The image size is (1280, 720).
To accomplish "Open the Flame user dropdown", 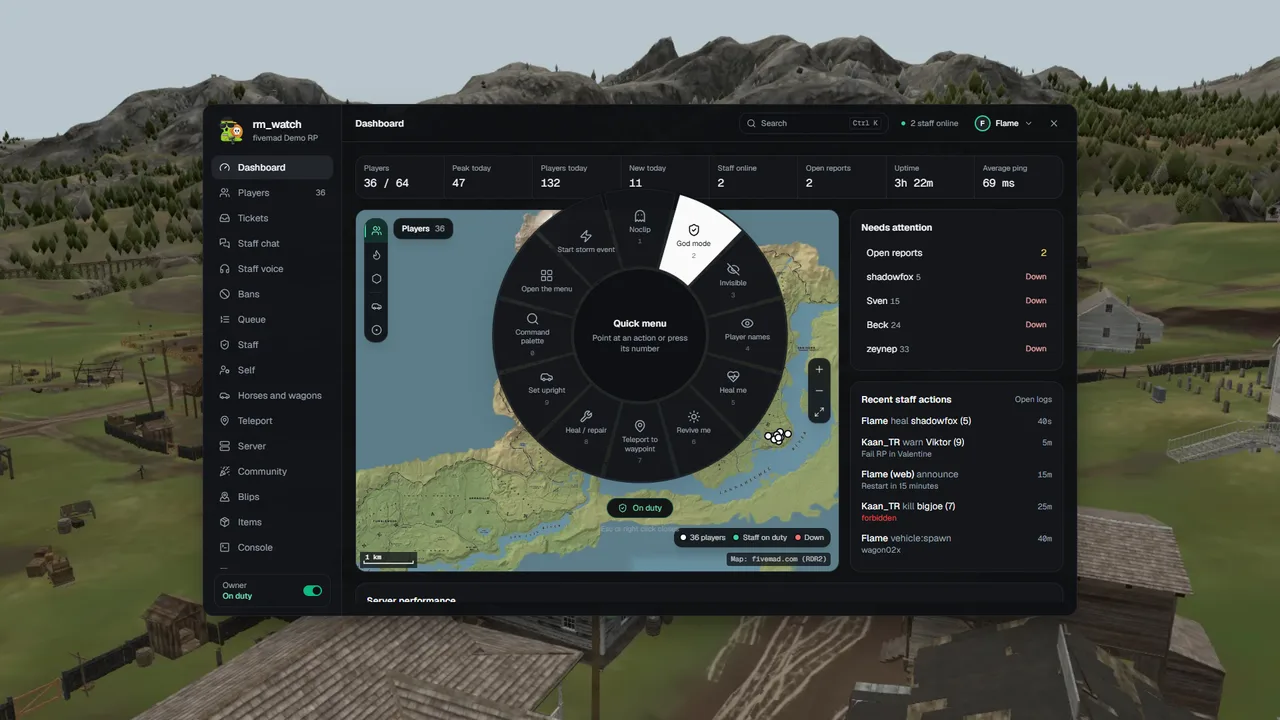I will tap(1004, 123).
